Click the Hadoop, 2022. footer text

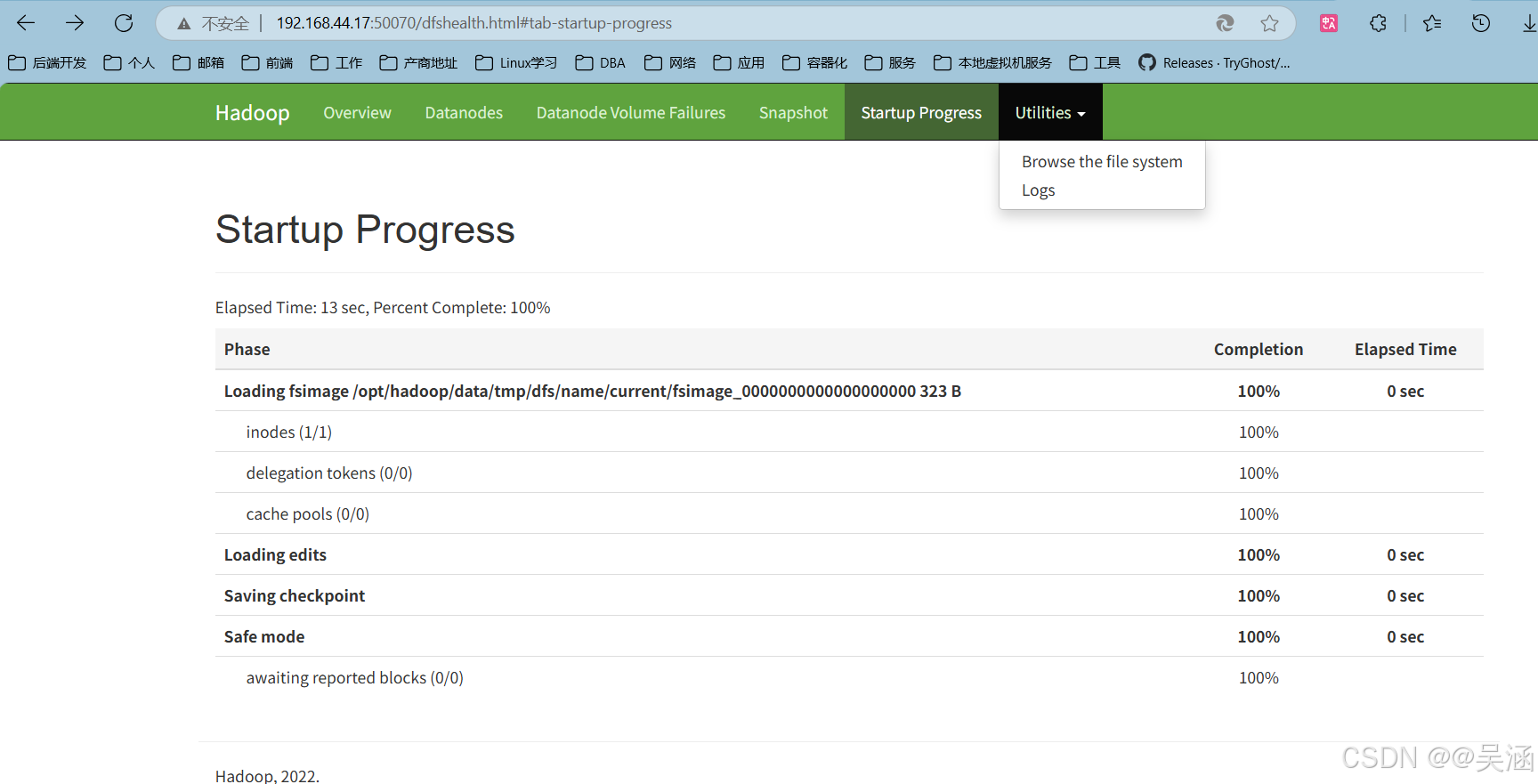pos(267,776)
